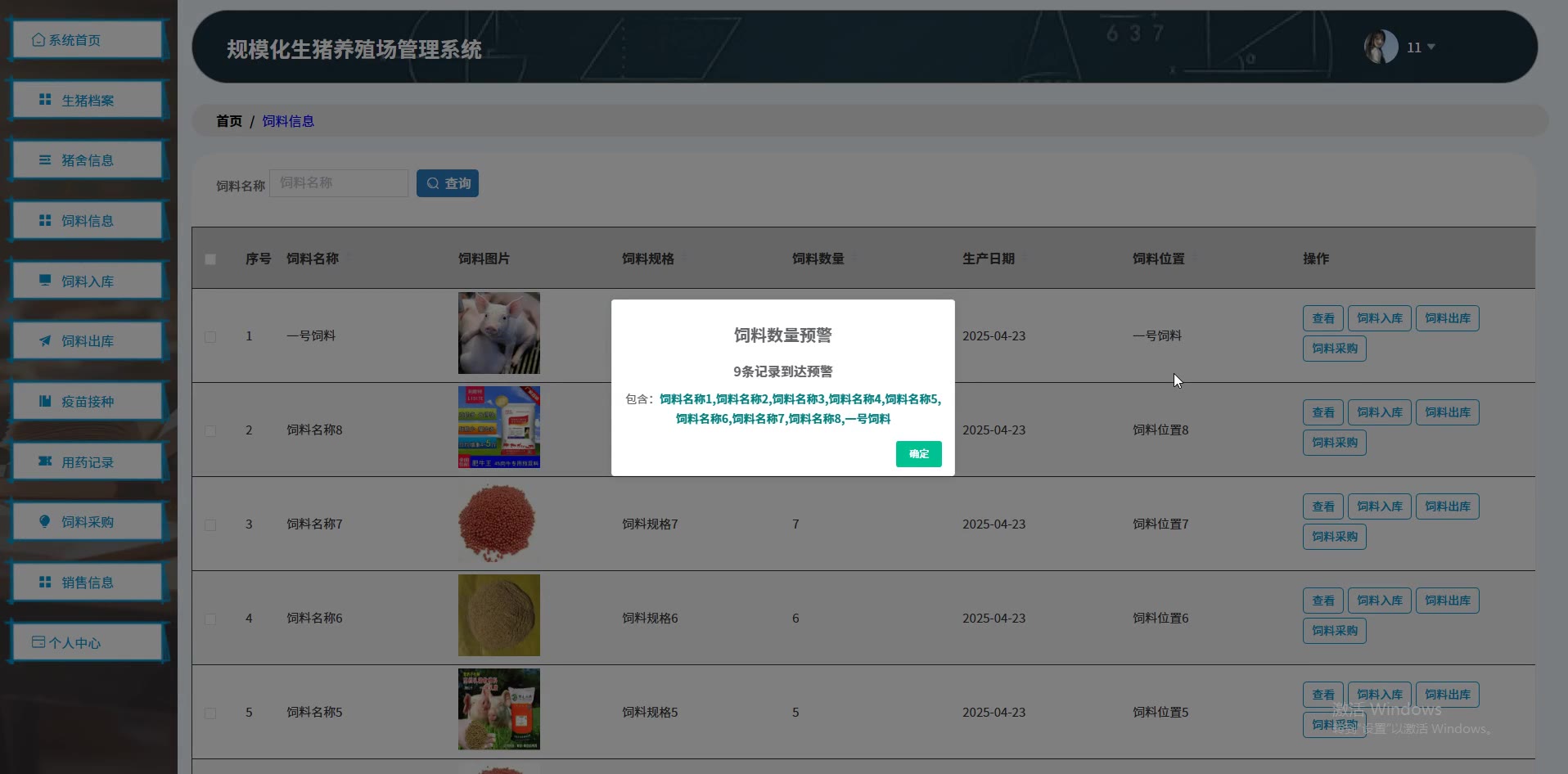The image size is (1568, 774).
Task: Click the 饲料数量 column header
Action: (818, 259)
